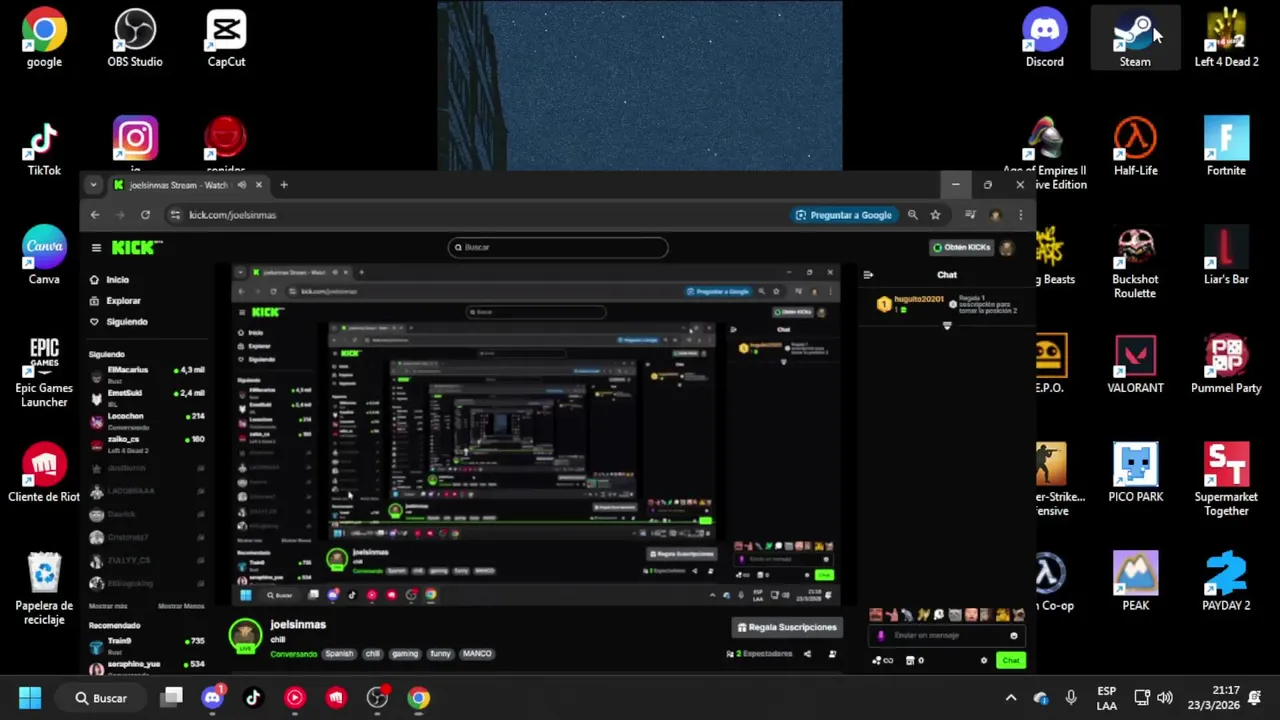Open PICO PARK desktop shortcut

1136,474
